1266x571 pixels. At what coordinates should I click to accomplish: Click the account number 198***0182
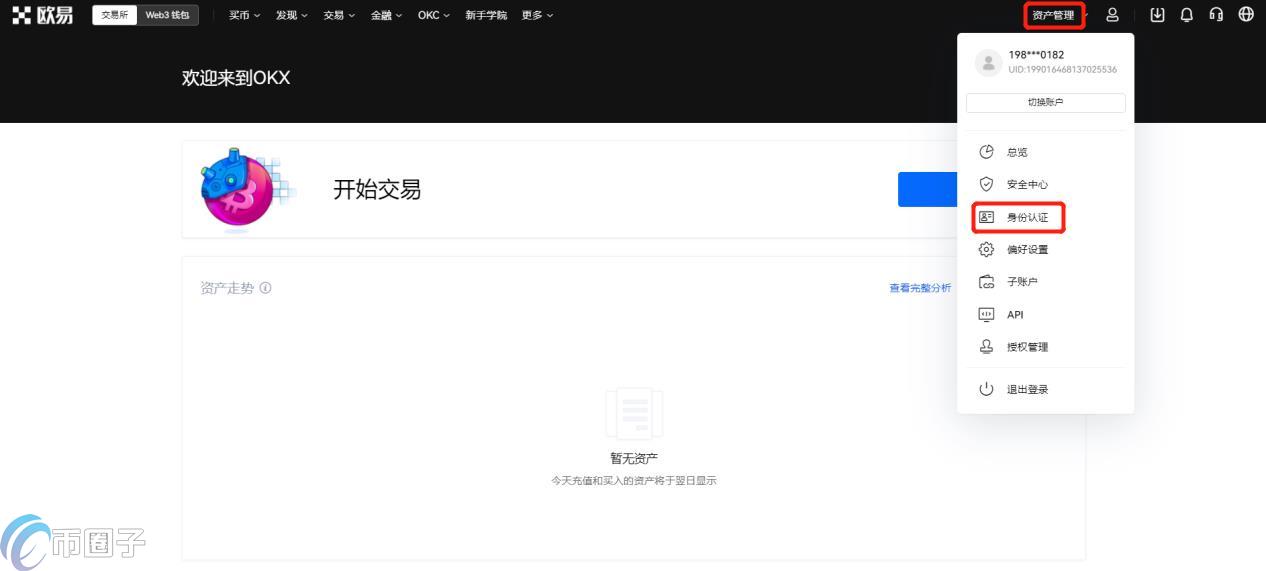click(1036, 55)
